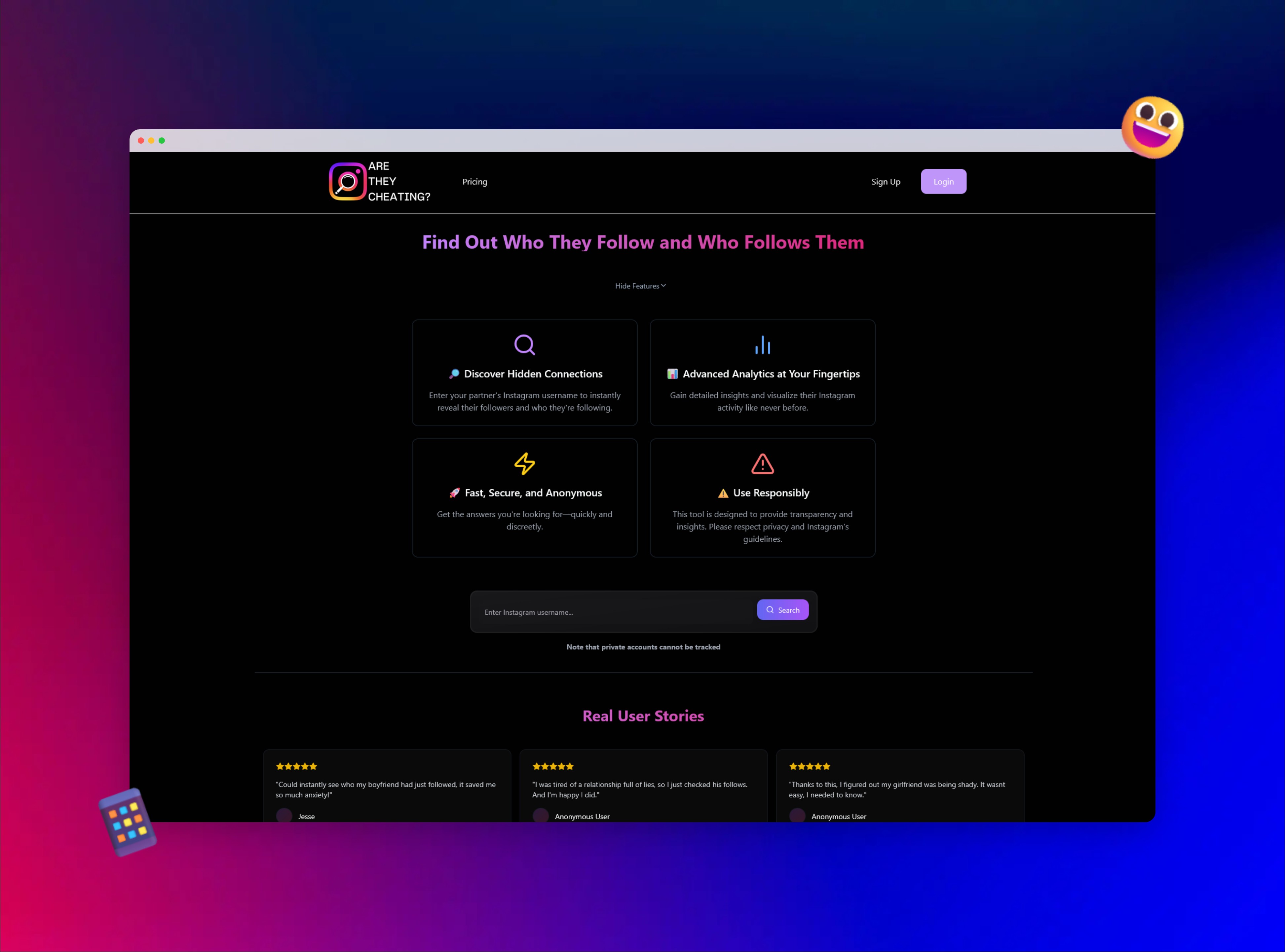Image resolution: width=1285 pixels, height=952 pixels.
Task: Click the Are They Cheating logo icon
Action: point(347,182)
